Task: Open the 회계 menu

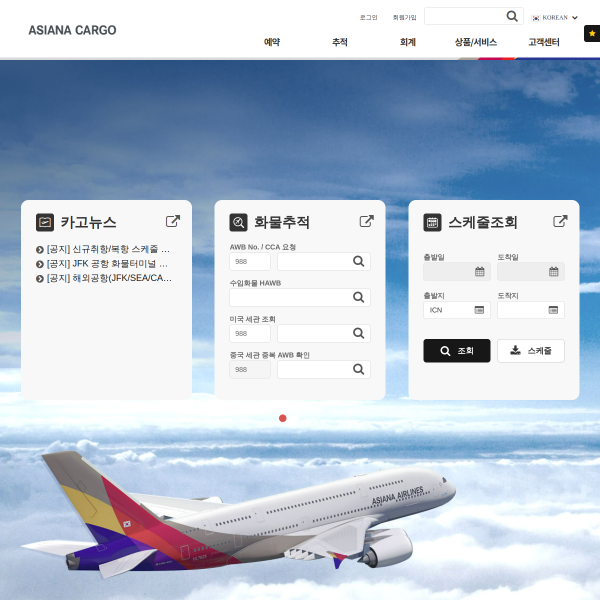Action: pyautogui.click(x=408, y=42)
